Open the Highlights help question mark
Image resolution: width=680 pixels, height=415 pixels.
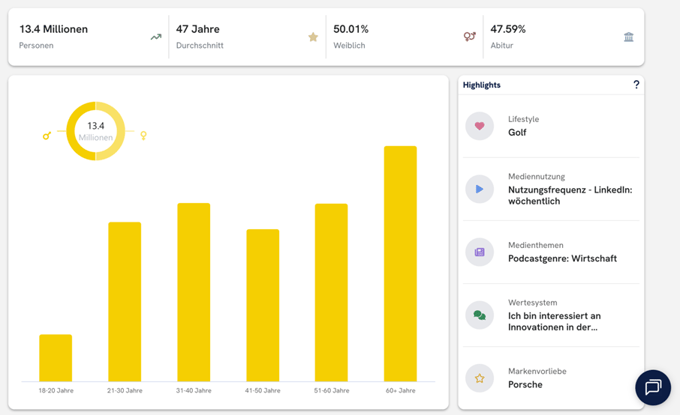[636, 85]
